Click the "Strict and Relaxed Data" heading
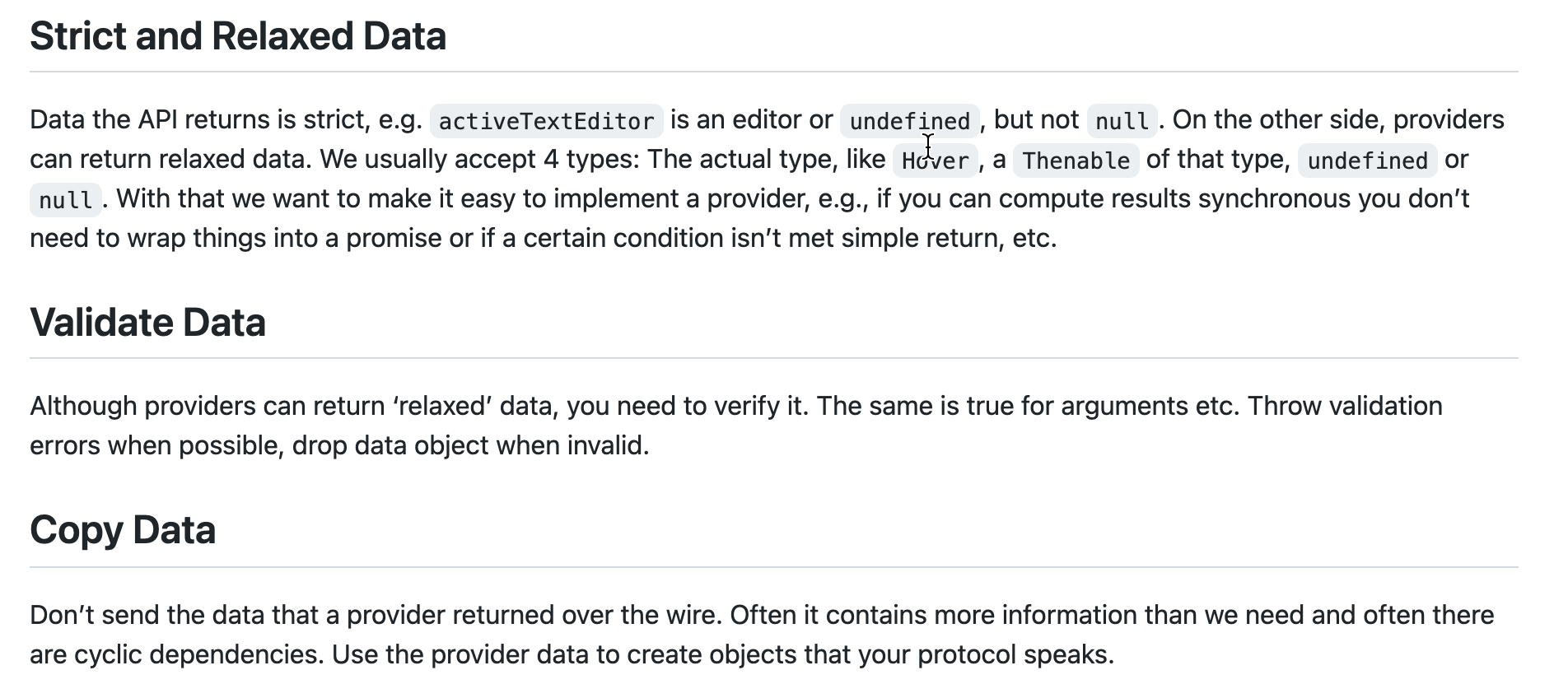This screenshot has height=698, width=1568. [x=238, y=36]
